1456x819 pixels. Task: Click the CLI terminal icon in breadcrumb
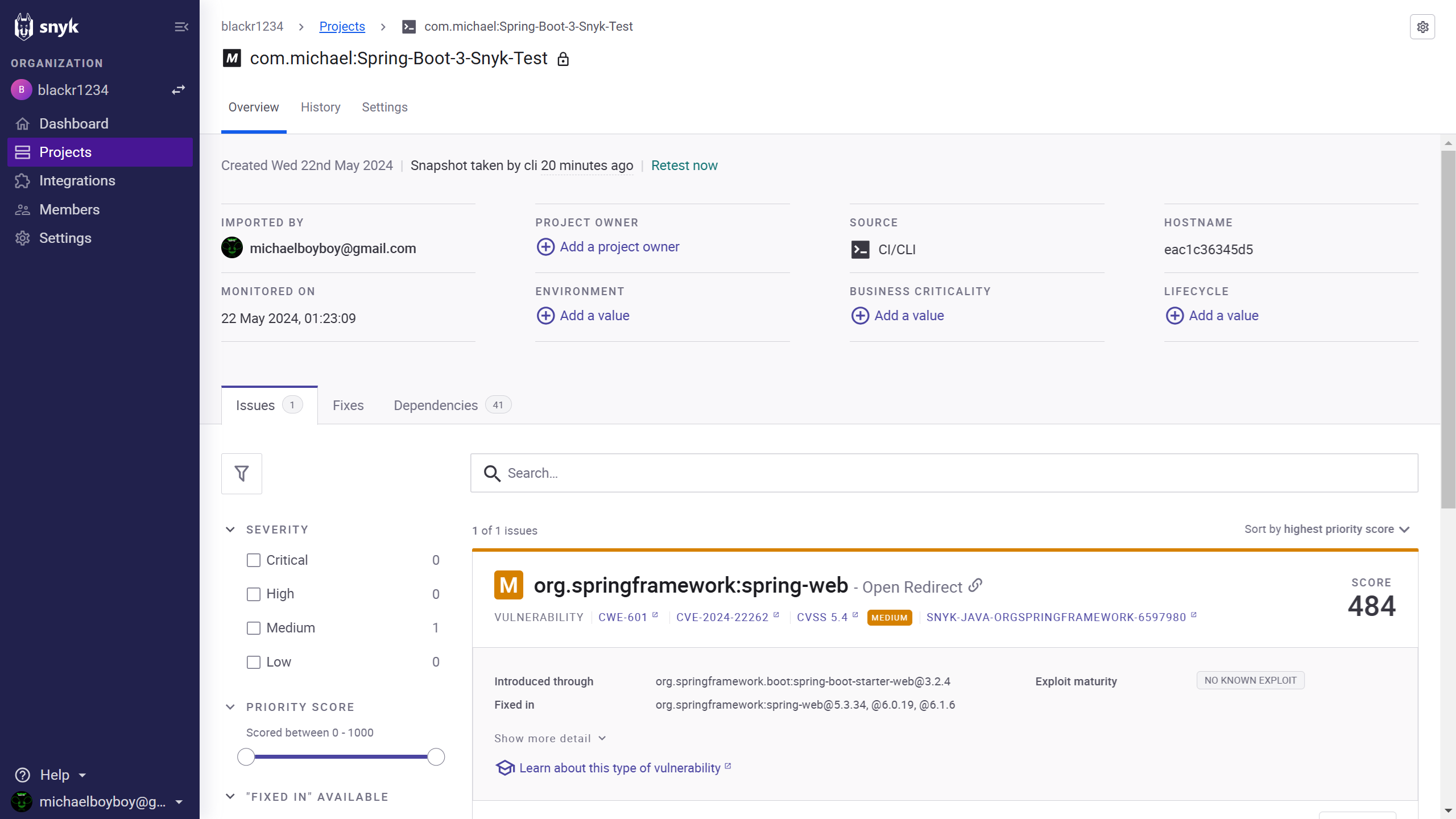[x=409, y=27]
